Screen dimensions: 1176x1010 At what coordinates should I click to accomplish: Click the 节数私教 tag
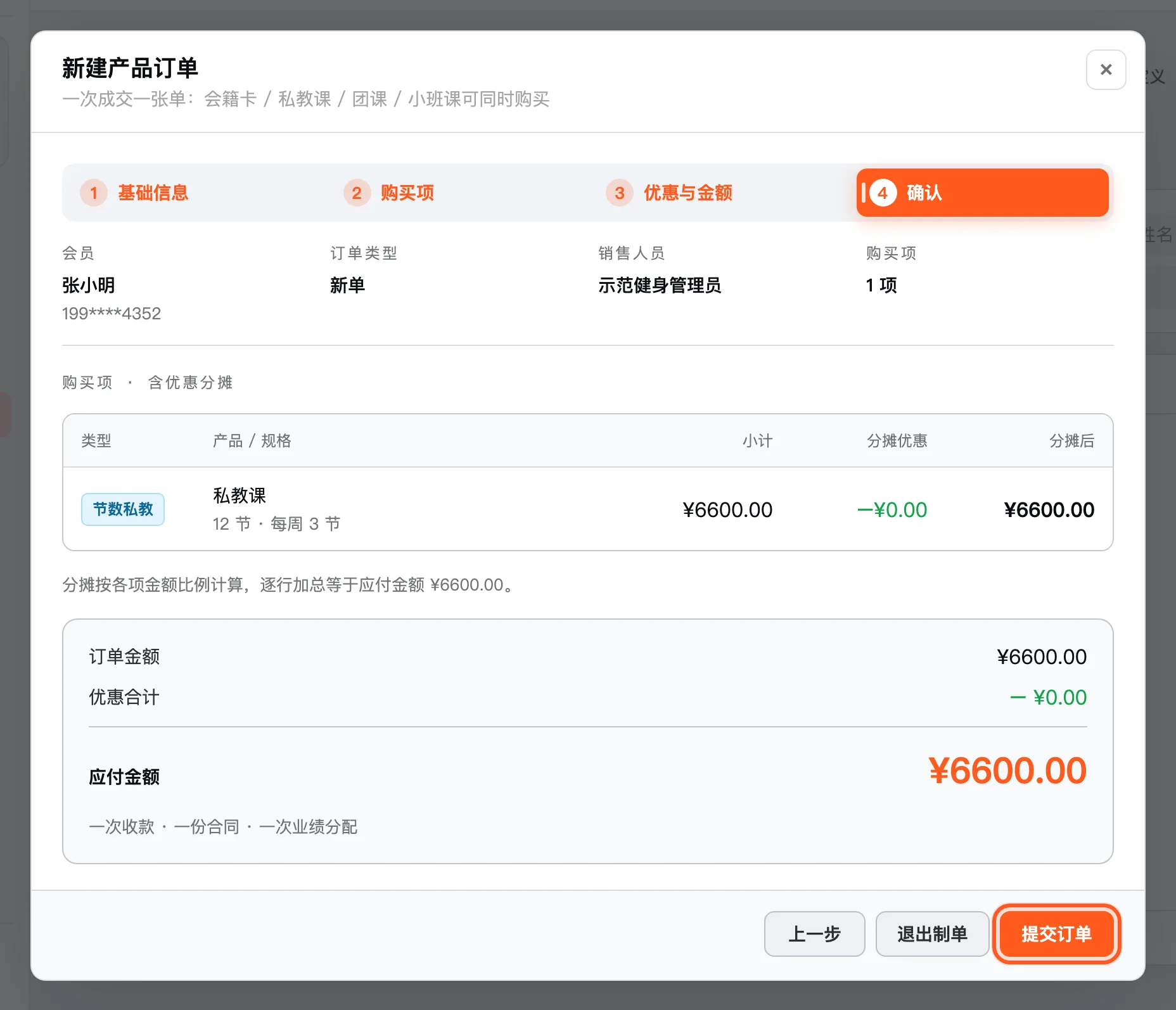(123, 509)
